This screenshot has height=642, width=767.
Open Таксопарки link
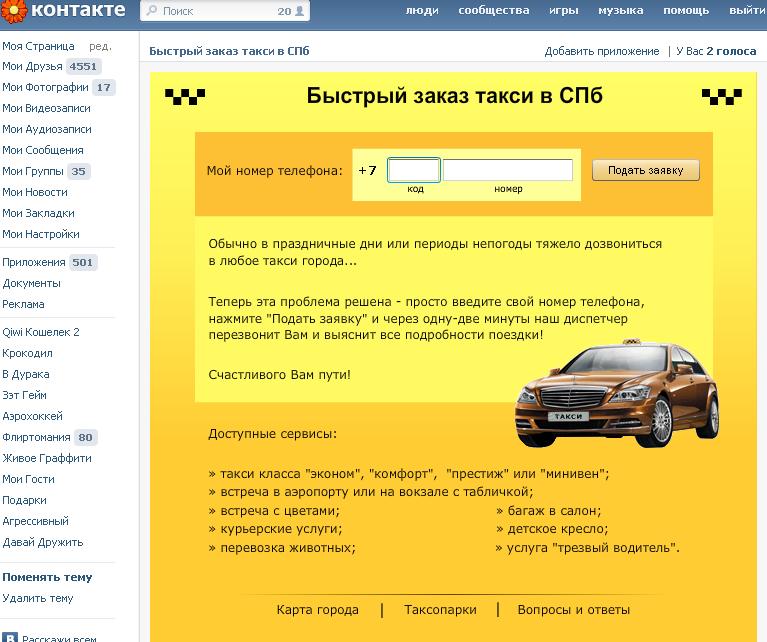(x=440, y=610)
